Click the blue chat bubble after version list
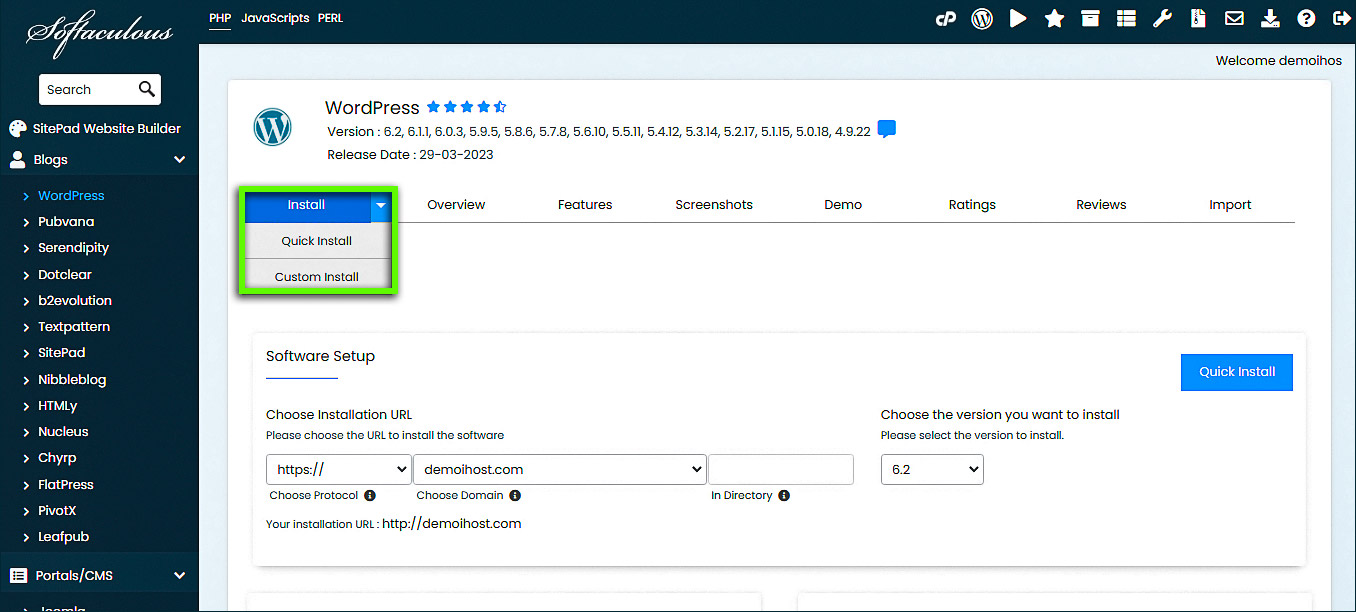 (x=886, y=129)
